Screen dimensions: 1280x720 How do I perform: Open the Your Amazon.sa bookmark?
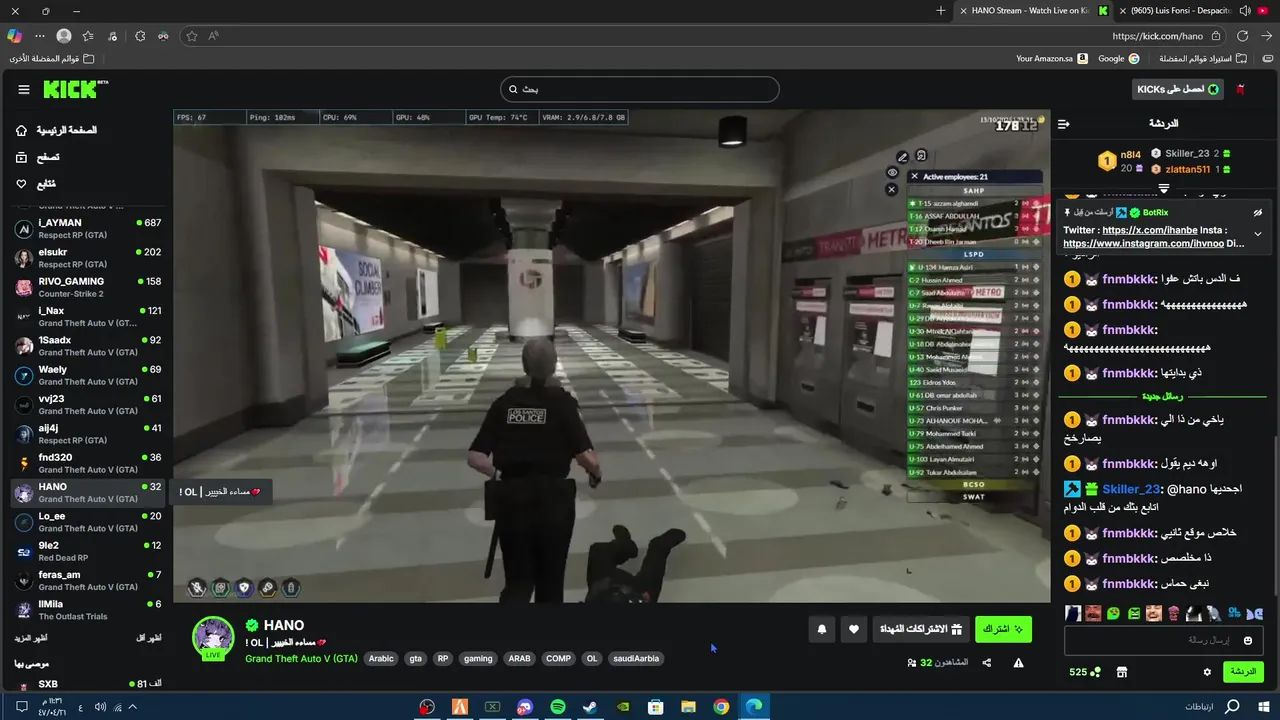(1051, 58)
